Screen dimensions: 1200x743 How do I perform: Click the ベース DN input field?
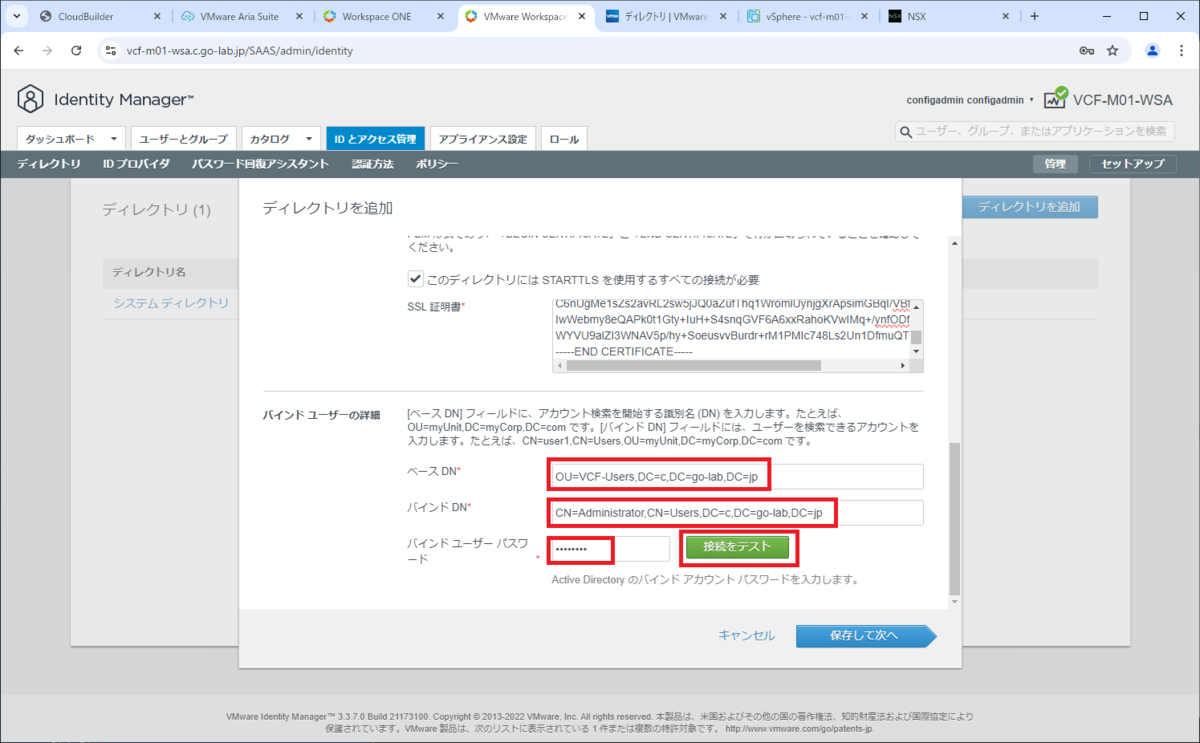[736, 477]
